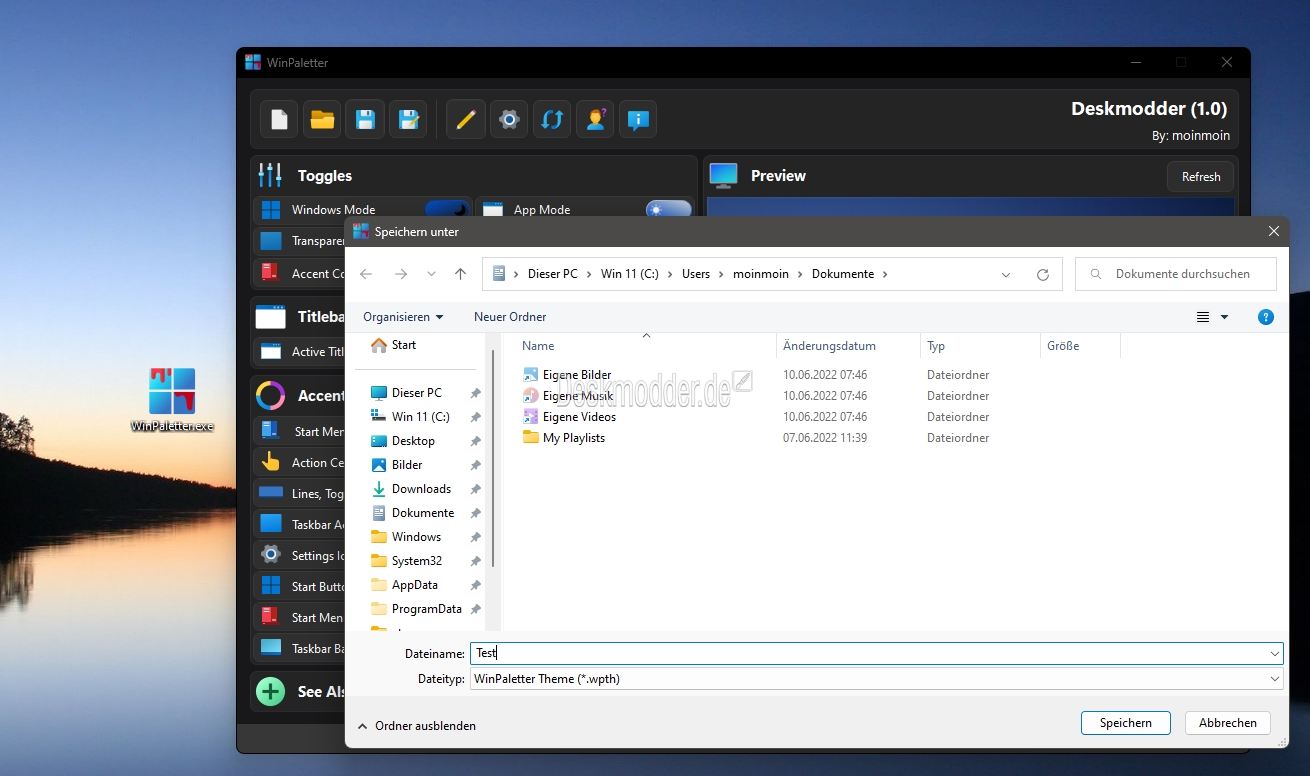Click the Save As floppy-with-pencil icon

pos(408,120)
